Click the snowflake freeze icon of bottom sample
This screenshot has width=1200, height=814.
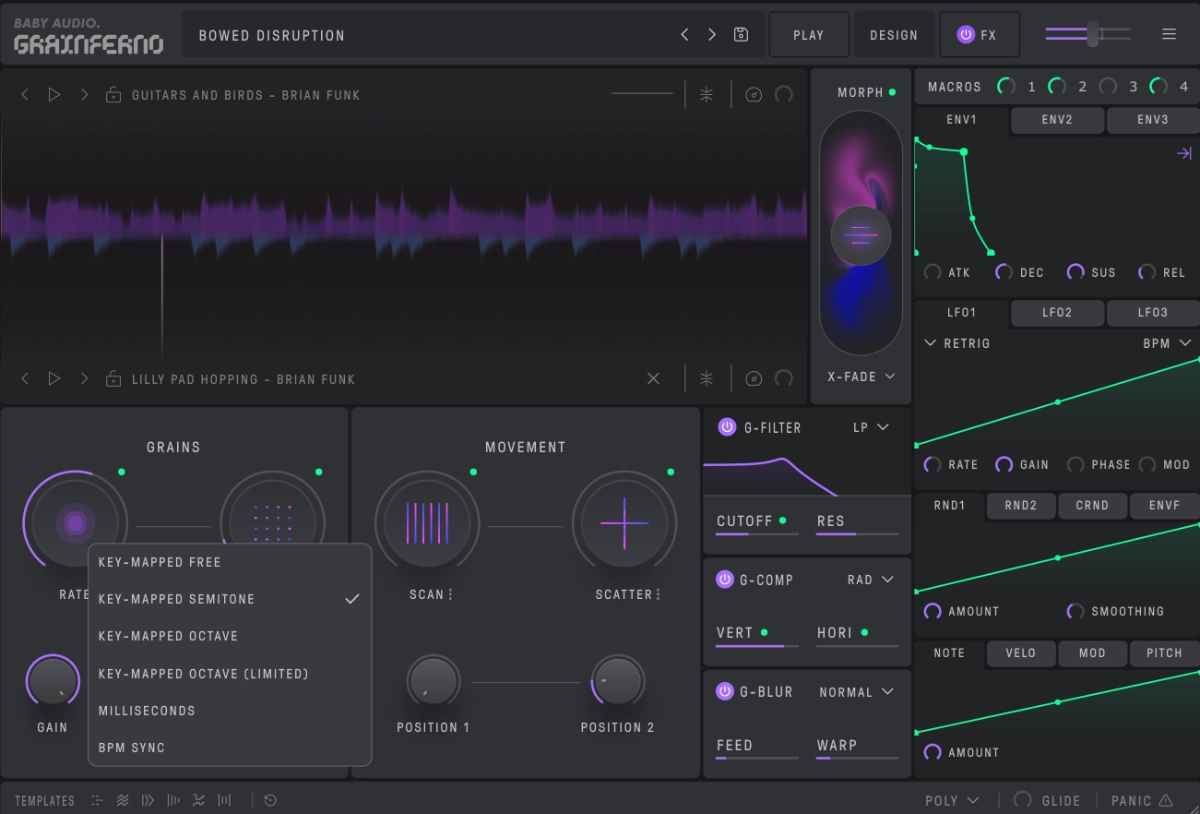707,379
